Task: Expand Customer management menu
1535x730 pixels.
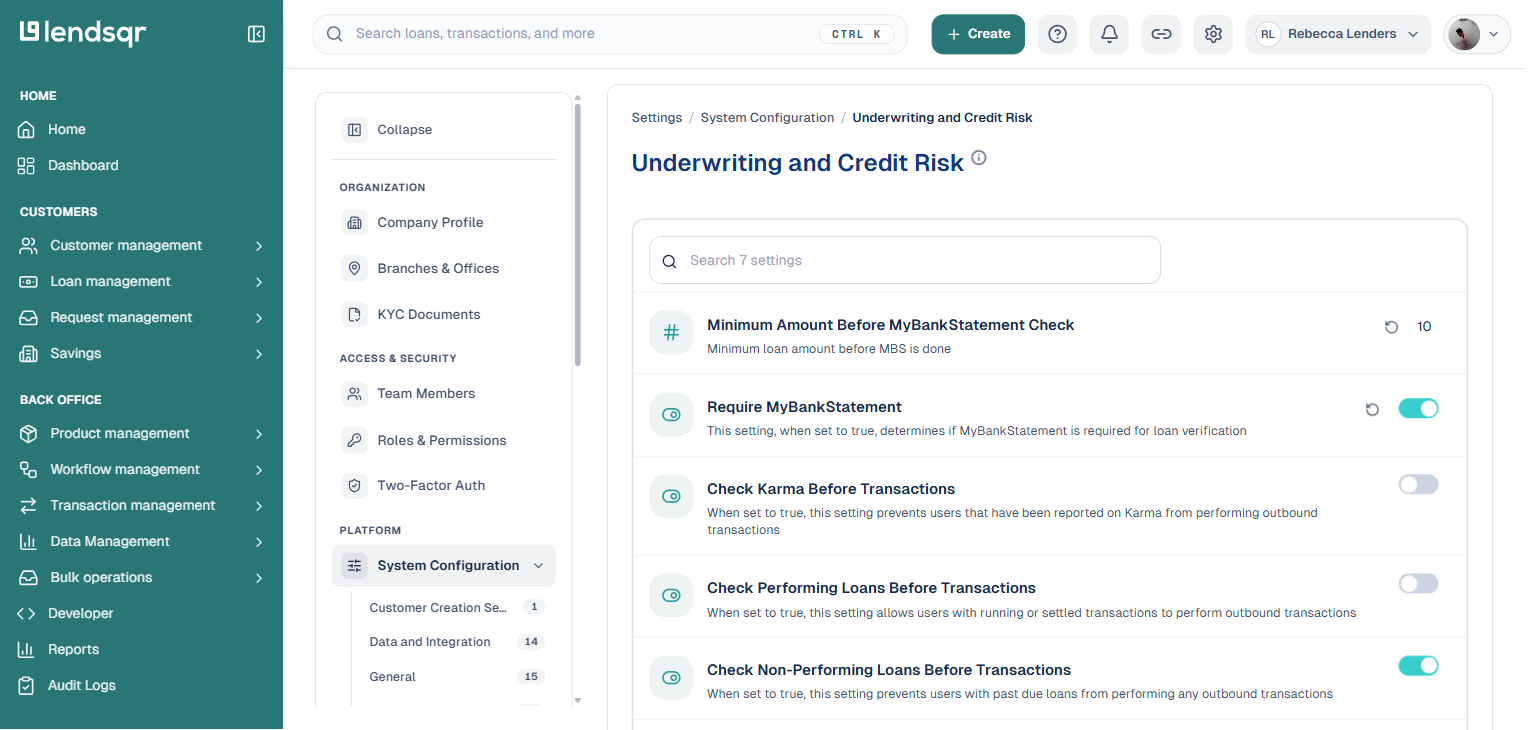Action: (x=141, y=246)
